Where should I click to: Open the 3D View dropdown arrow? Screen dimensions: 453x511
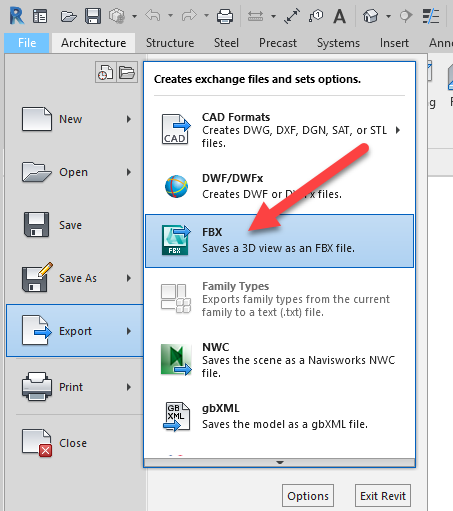coord(388,16)
